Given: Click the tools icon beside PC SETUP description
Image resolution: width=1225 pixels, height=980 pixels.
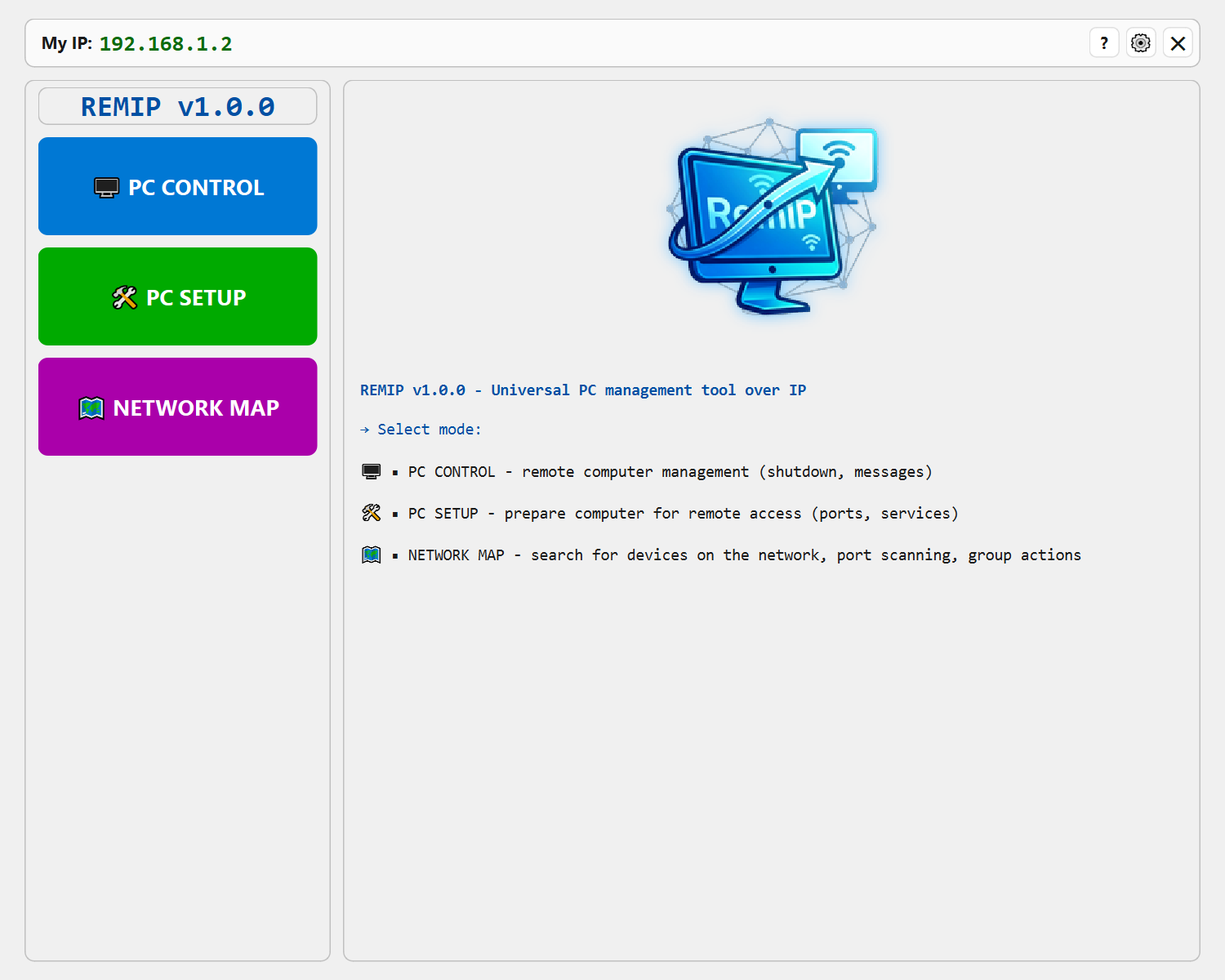Looking at the screenshot, I should pyautogui.click(x=372, y=513).
